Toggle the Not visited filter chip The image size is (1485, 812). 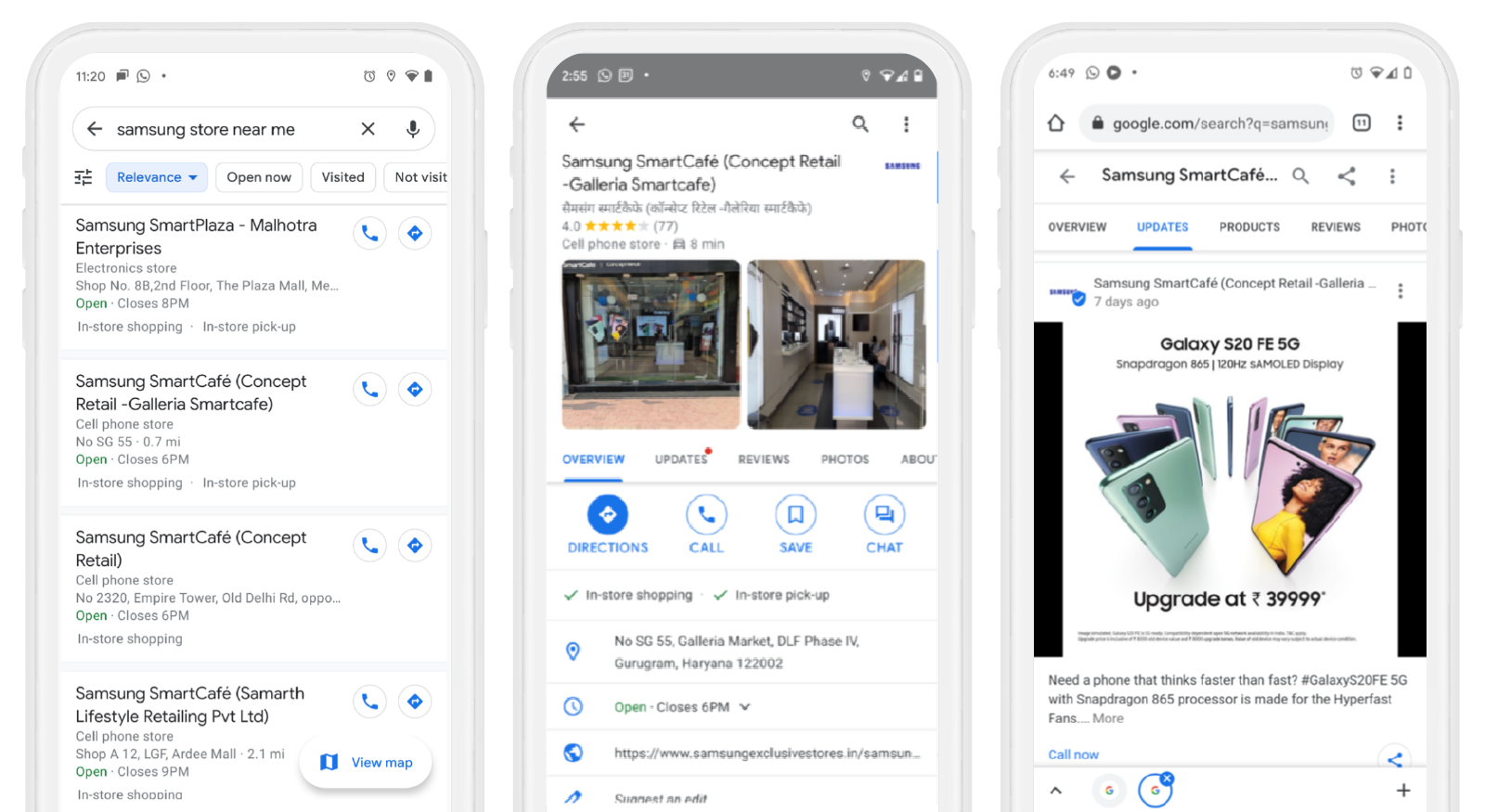point(418,177)
